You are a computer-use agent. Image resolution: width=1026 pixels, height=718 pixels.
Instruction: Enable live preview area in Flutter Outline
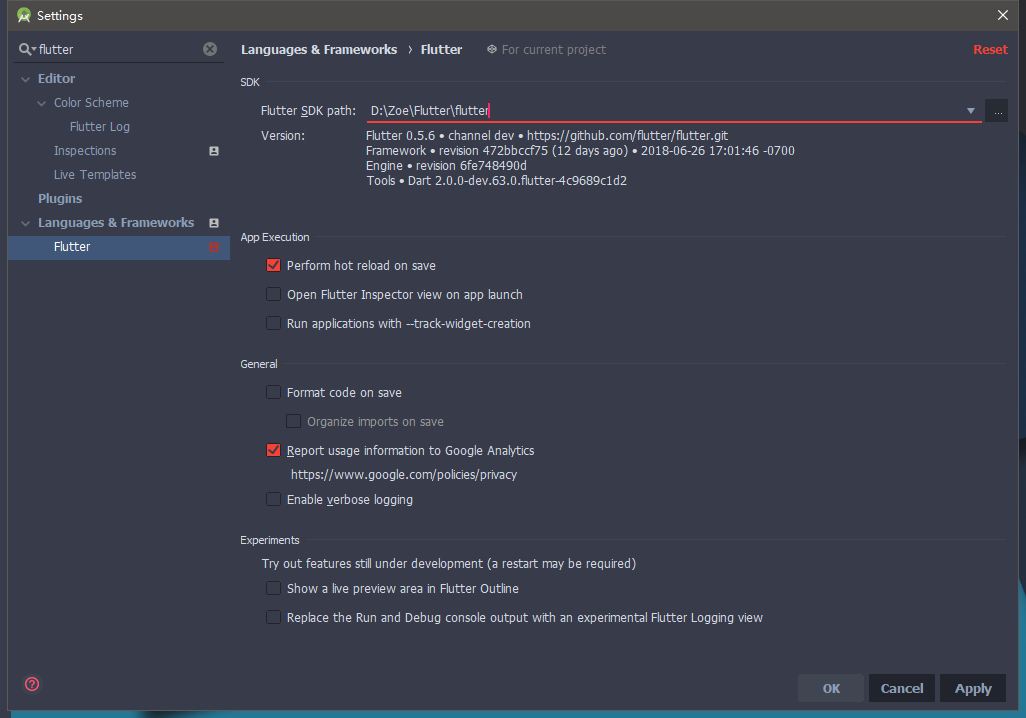point(274,588)
